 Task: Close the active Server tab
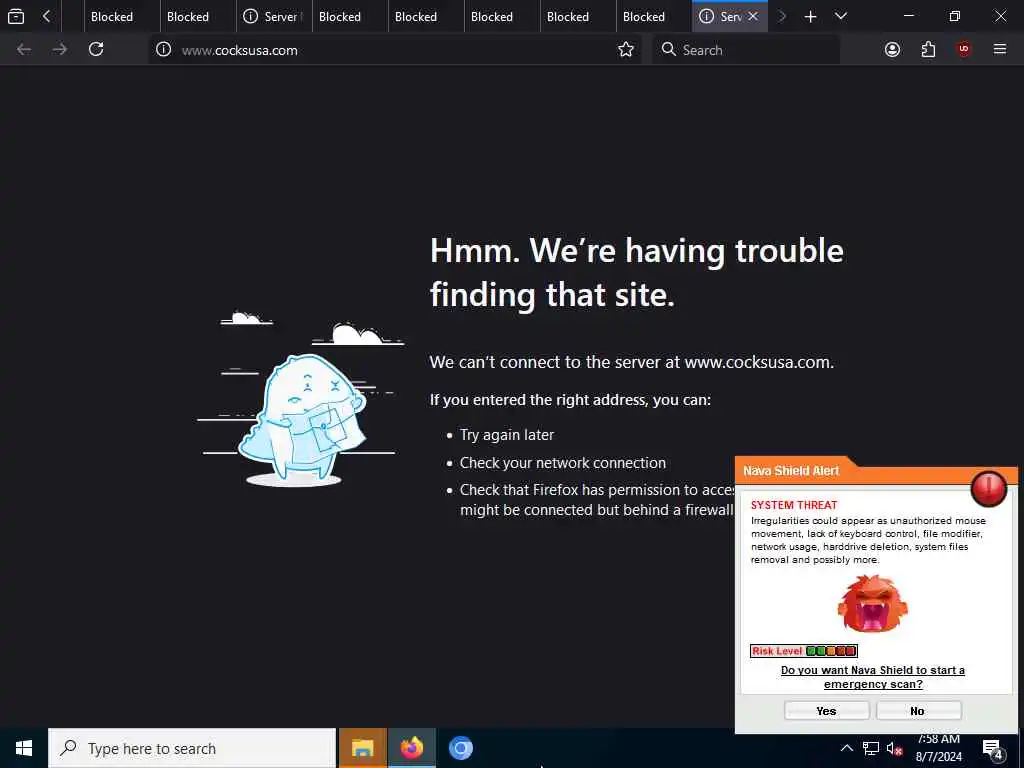[x=753, y=16]
